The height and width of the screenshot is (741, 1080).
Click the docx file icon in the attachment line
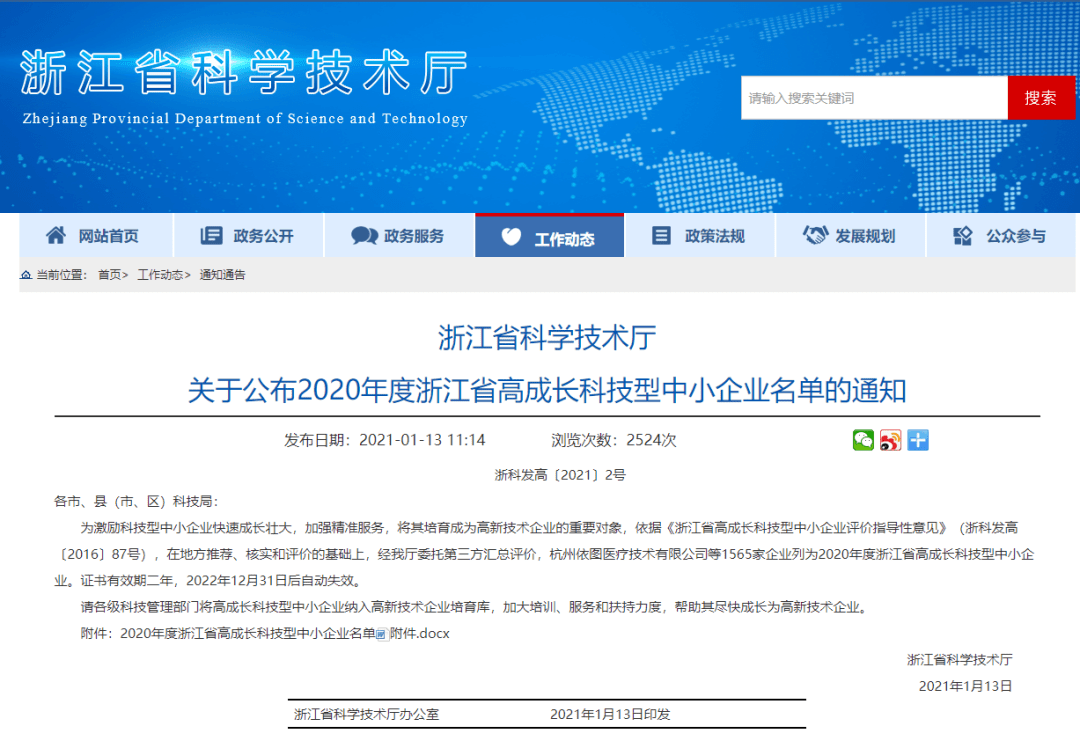381,634
